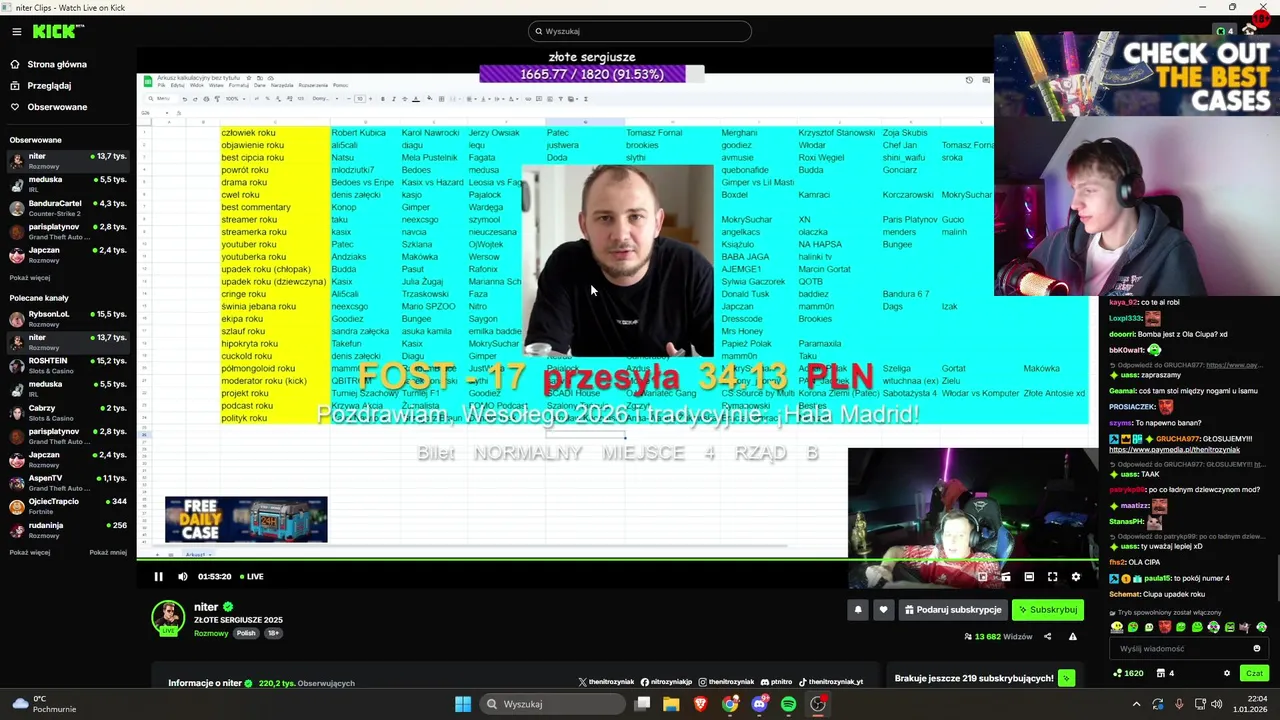Image resolution: width=1280 pixels, height=720 pixels.
Task: Insert the first emote in chat quick row
Action: coord(1117,627)
